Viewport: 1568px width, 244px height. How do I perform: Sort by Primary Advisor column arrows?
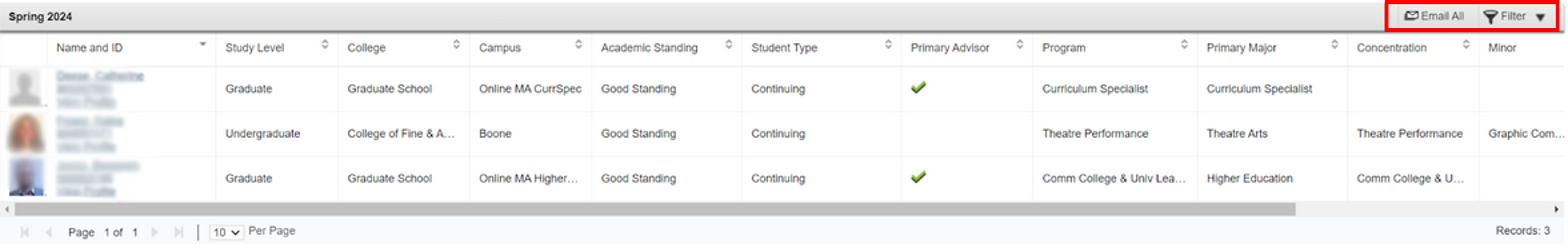(x=1020, y=45)
